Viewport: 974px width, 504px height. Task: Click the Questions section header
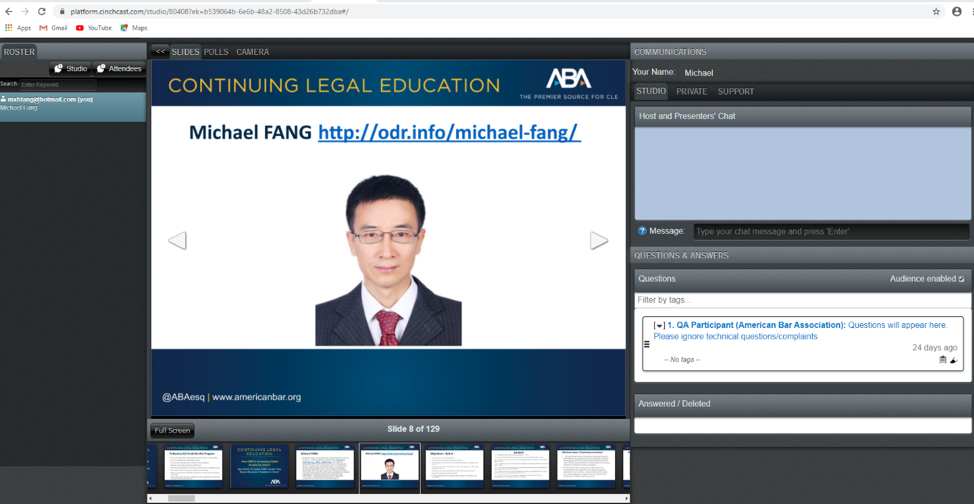click(x=803, y=279)
